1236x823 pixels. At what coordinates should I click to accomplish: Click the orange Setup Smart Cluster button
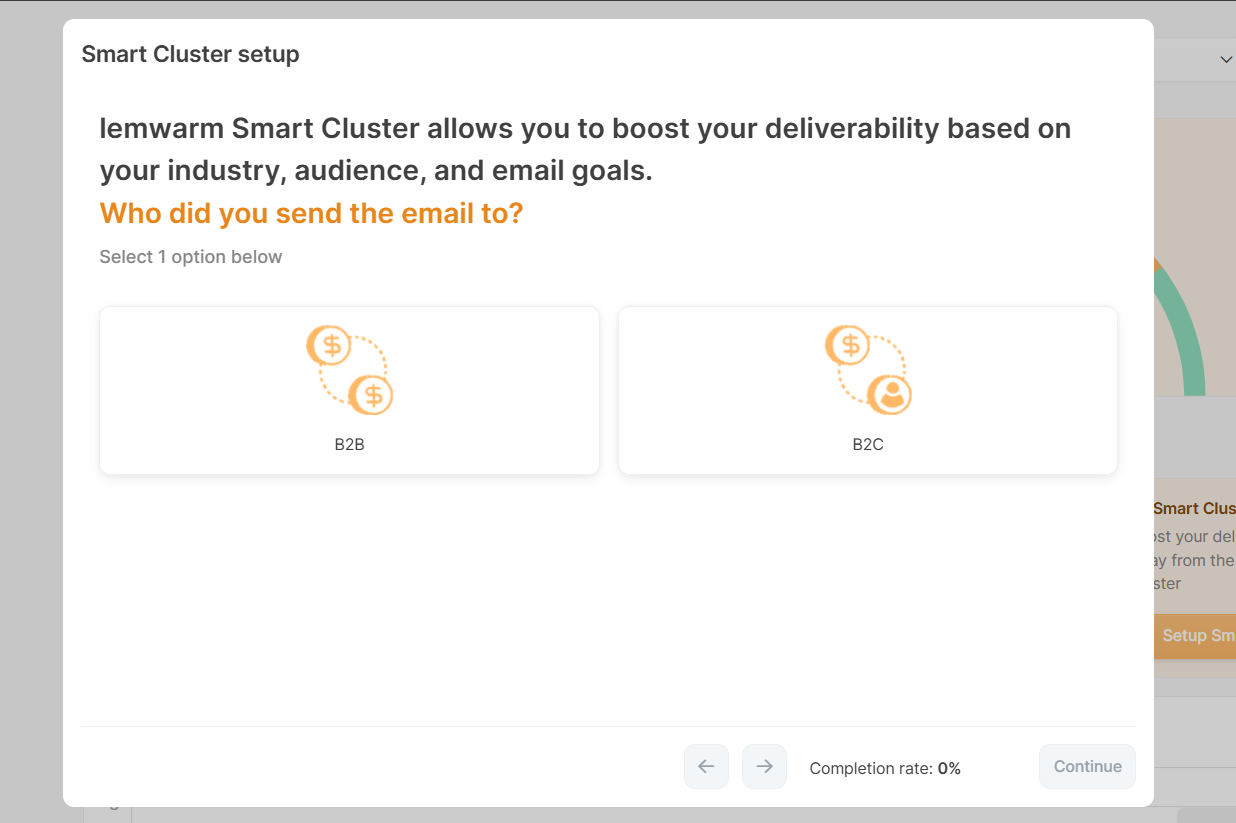1195,636
